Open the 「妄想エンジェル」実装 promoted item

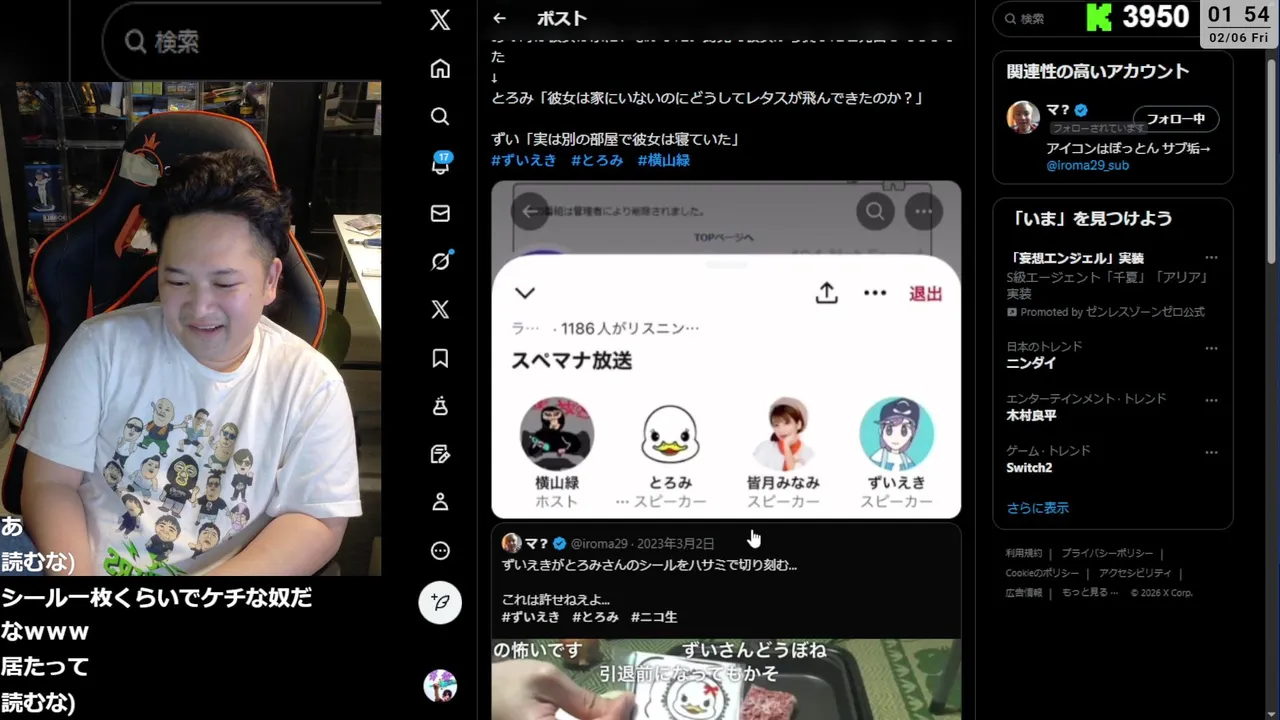1075,258
